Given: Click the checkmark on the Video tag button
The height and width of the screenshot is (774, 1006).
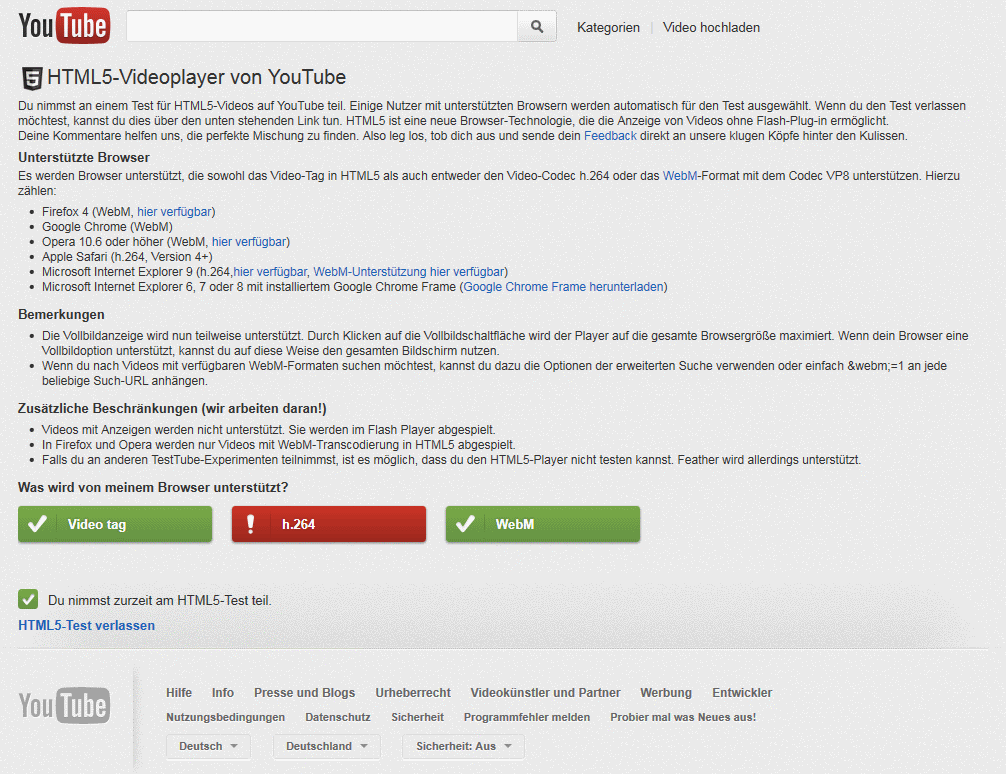Looking at the screenshot, I should (37, 524).
